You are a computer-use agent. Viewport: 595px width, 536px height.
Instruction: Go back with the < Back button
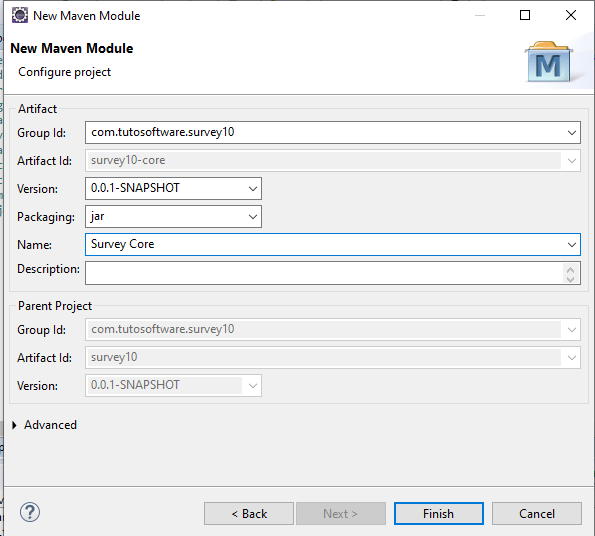(249, 514)
